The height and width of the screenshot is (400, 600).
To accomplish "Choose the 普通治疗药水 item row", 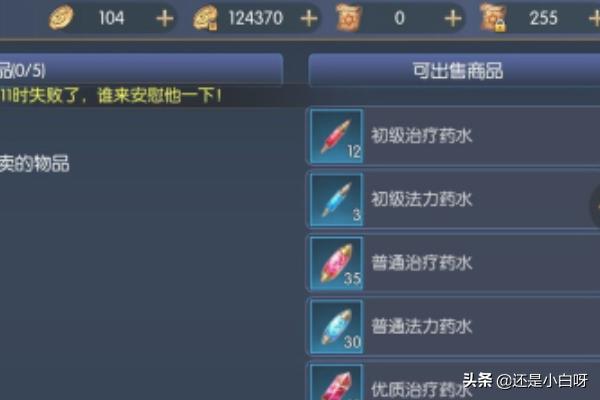I will [453, 263].
